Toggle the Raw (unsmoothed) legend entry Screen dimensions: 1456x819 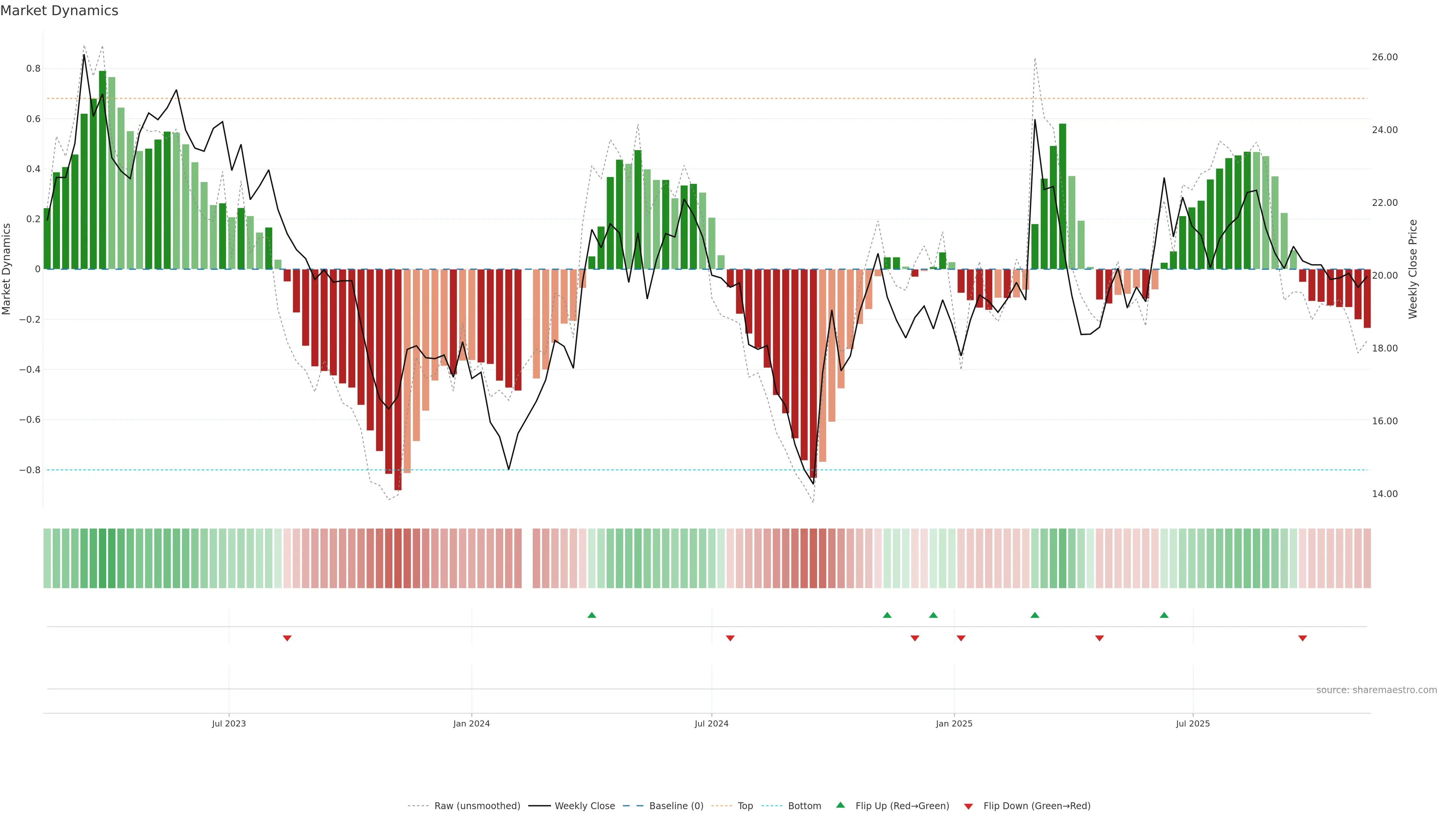[477, 805]
